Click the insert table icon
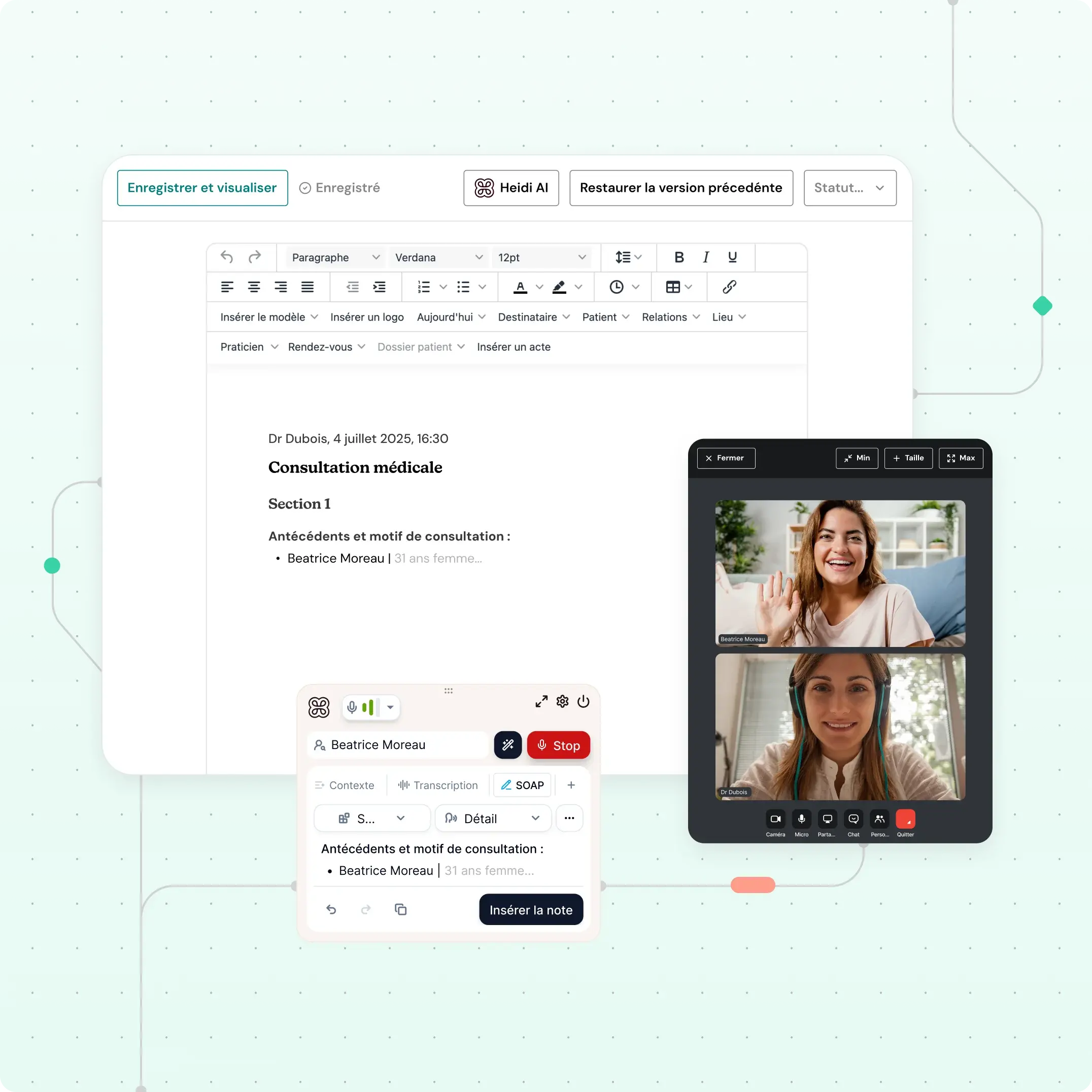Image resolution: width=1092 pixels, height=1092 pixels. coord(673,287)
